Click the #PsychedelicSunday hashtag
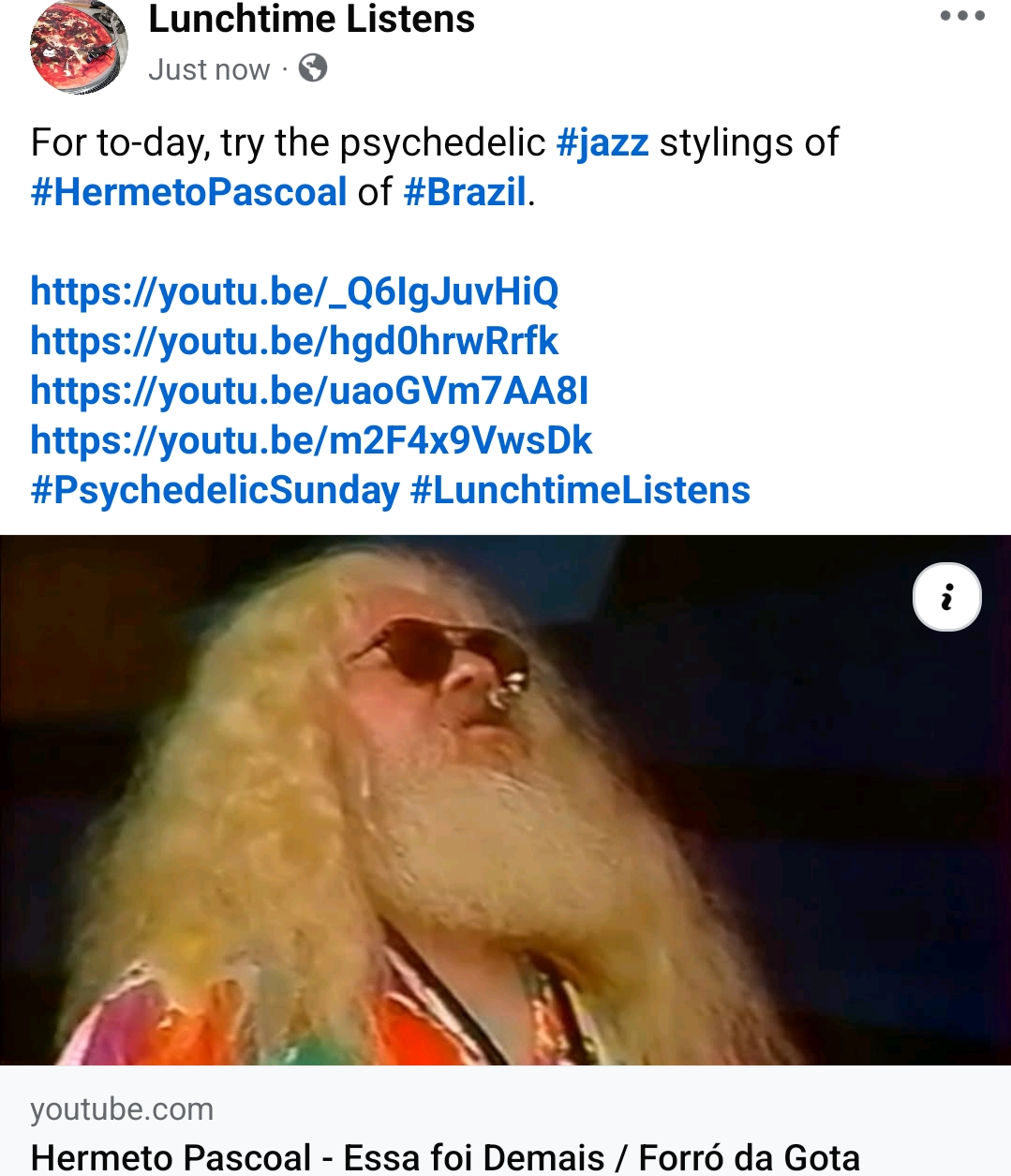The width and height of the screenshot is (1011, 1176). [216, 490]
